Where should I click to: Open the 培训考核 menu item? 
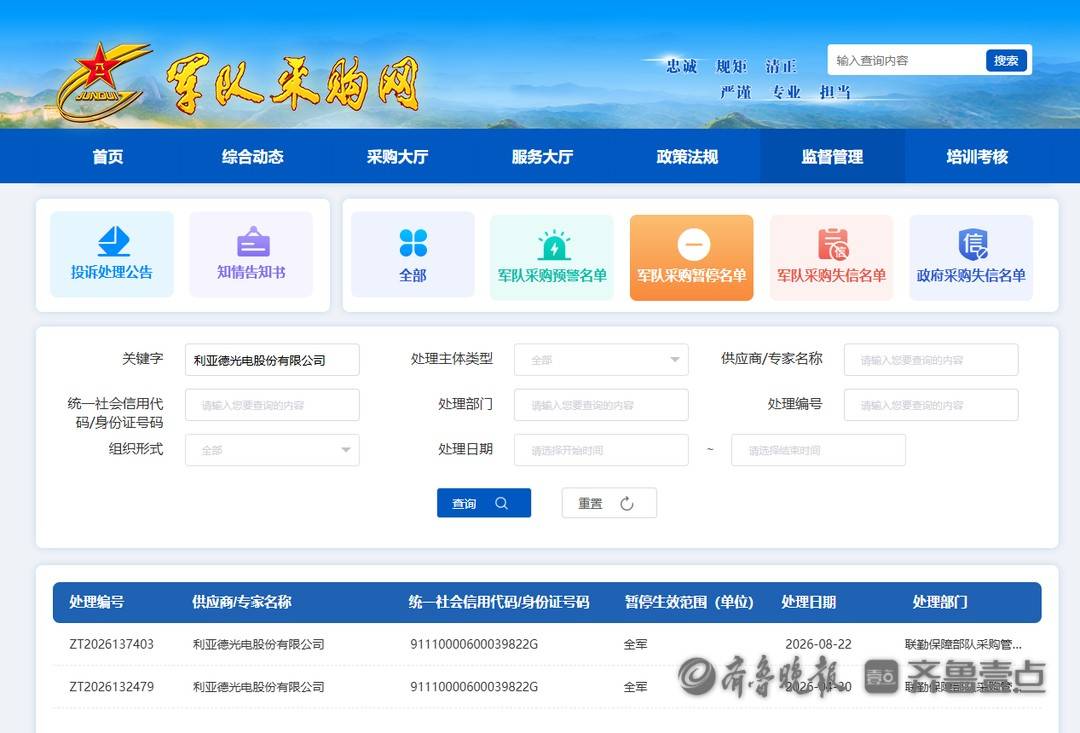977,156
